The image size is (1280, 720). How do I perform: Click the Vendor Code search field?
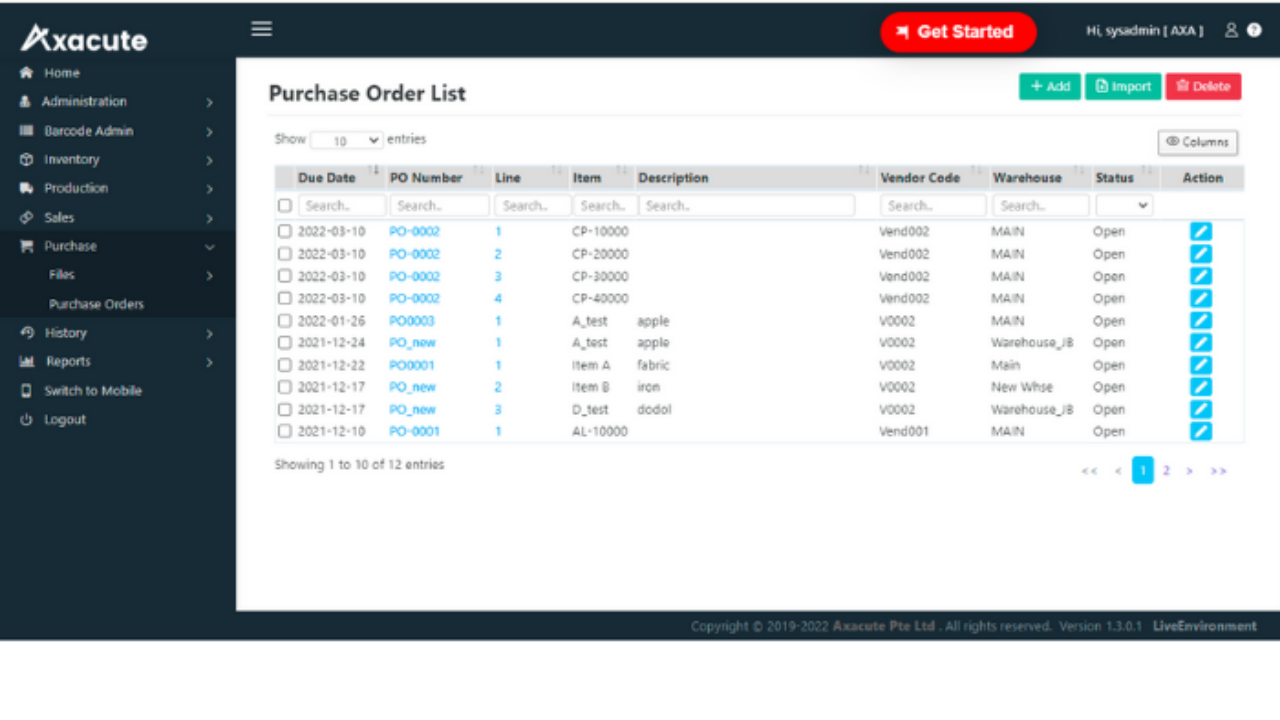933,205
